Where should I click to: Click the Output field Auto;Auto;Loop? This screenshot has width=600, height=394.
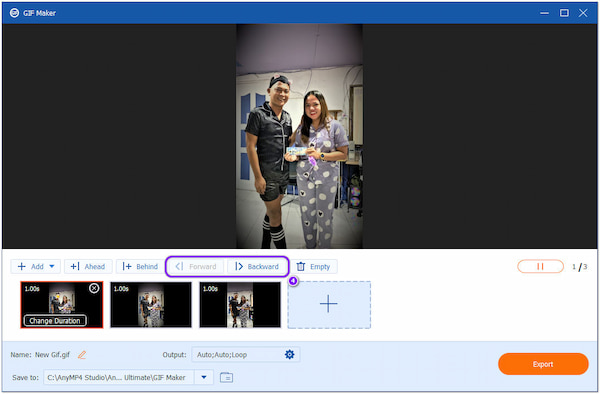(246, 355)
